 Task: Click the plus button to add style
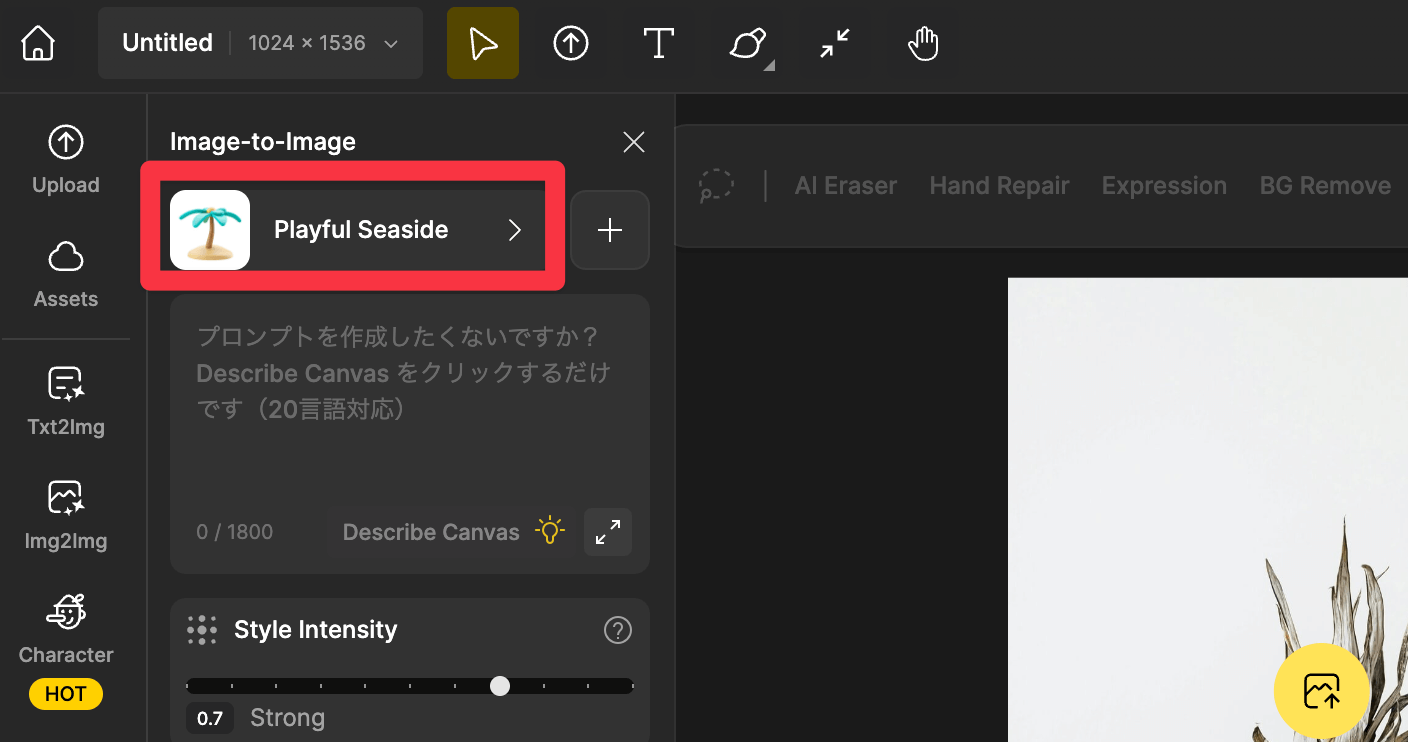coord(609,230)
